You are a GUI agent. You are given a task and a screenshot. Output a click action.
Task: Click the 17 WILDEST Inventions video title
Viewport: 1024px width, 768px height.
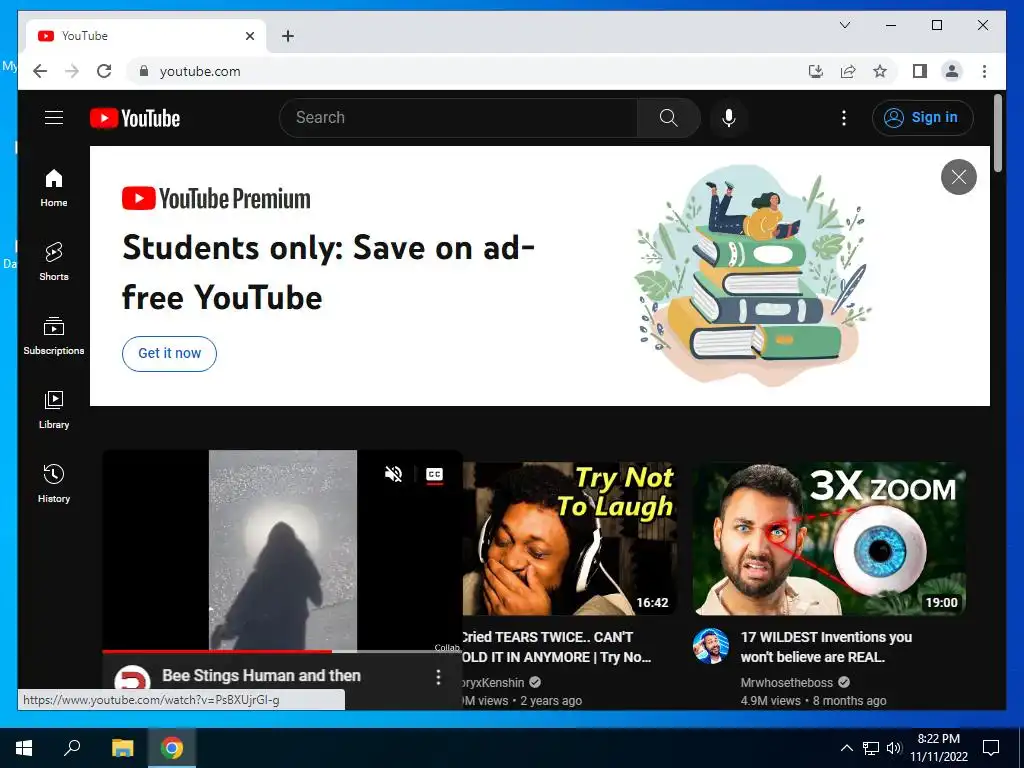click(826, 647)
